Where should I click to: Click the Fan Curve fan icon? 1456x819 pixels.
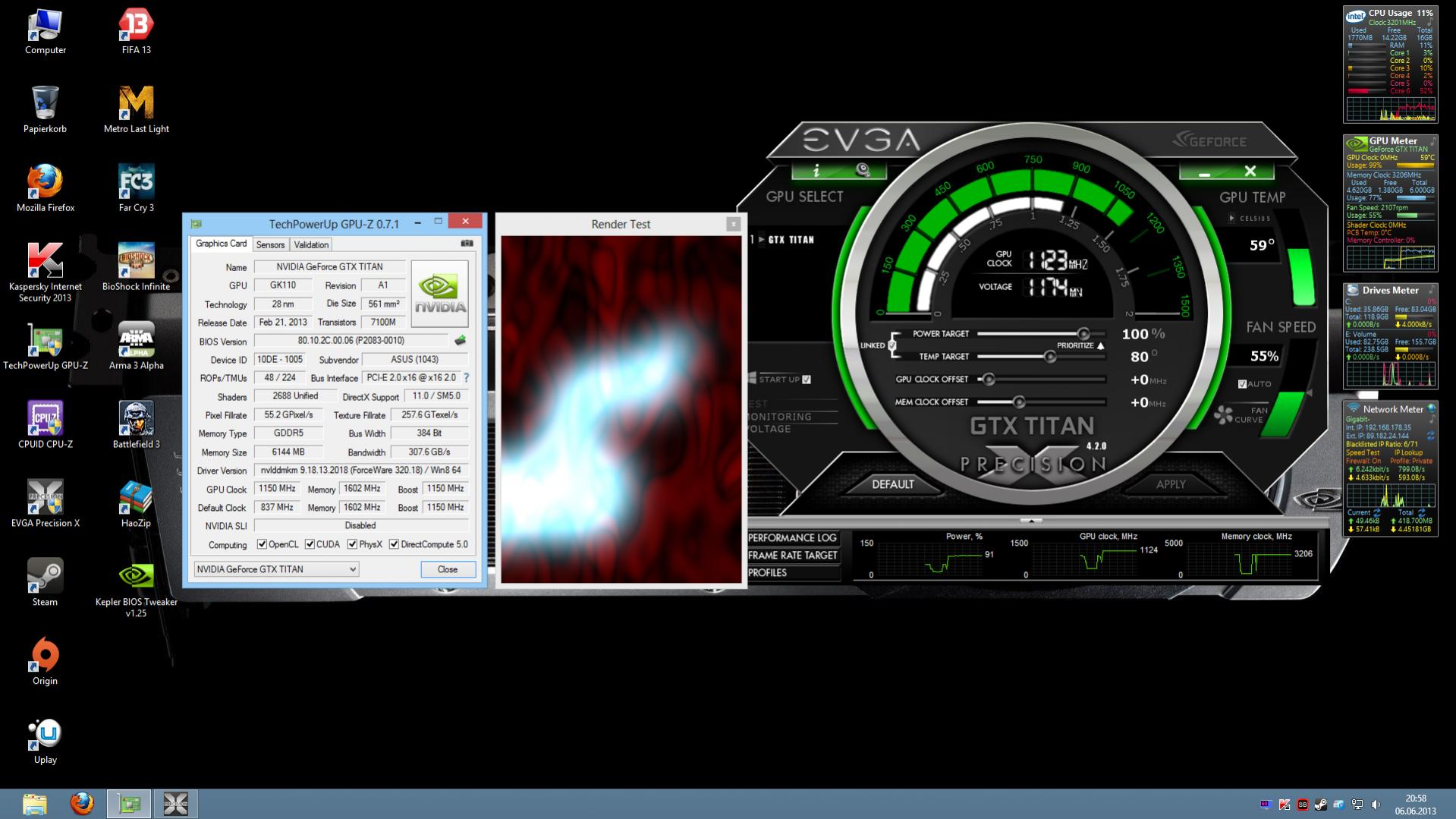[1224, 414]
